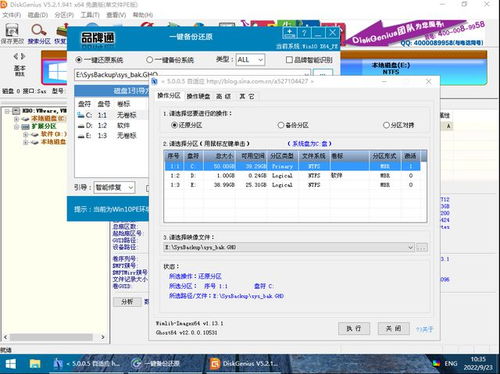Screen dimensions: 500x374
Task: Click the 分析 button in DiskGenius
Action: (127, 302)
